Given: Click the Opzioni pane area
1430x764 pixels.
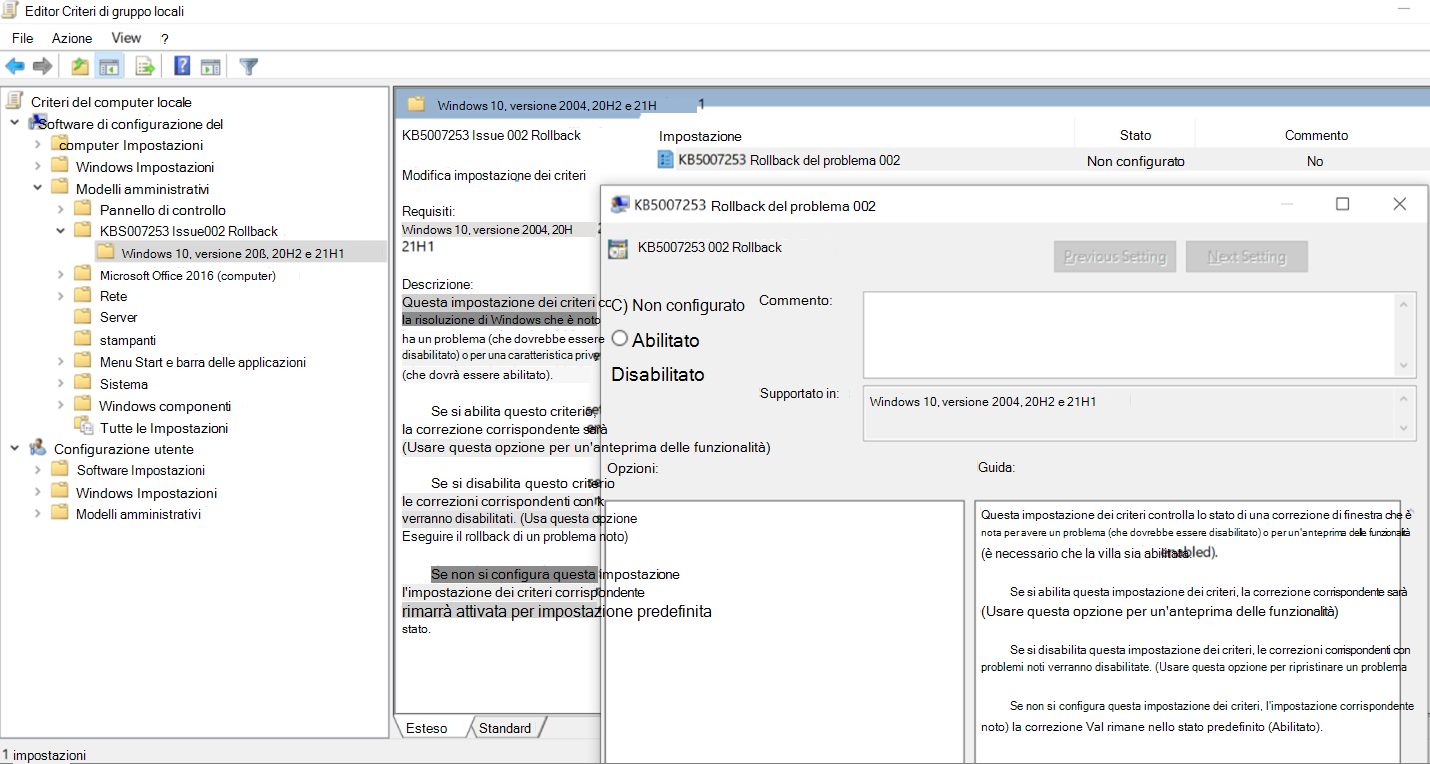Looking at the screenshot, I should [x=784, y=630].
